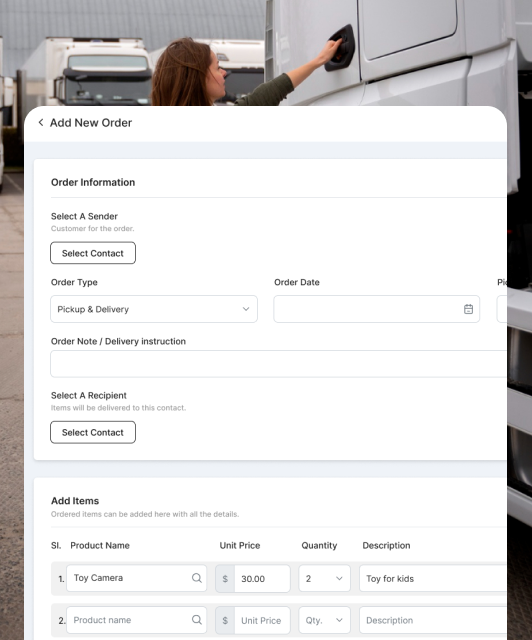This screenshot has height=640, width=532.
Task: Click the Select A Recipient label
Action: pos(89,395)
